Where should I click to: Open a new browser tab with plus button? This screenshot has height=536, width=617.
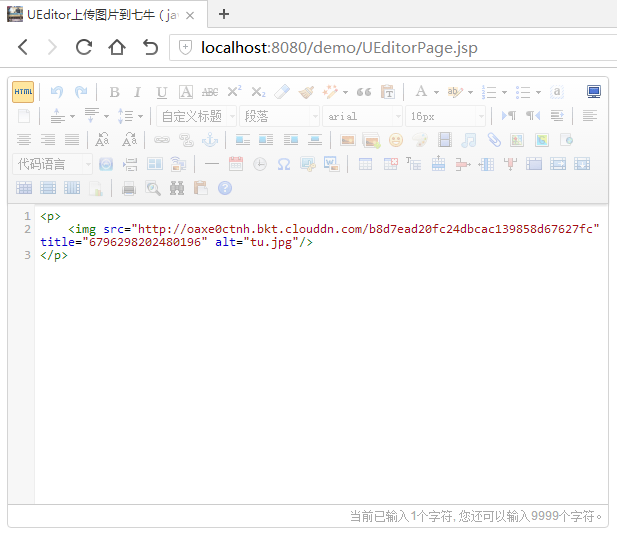[x=224, y=15]
